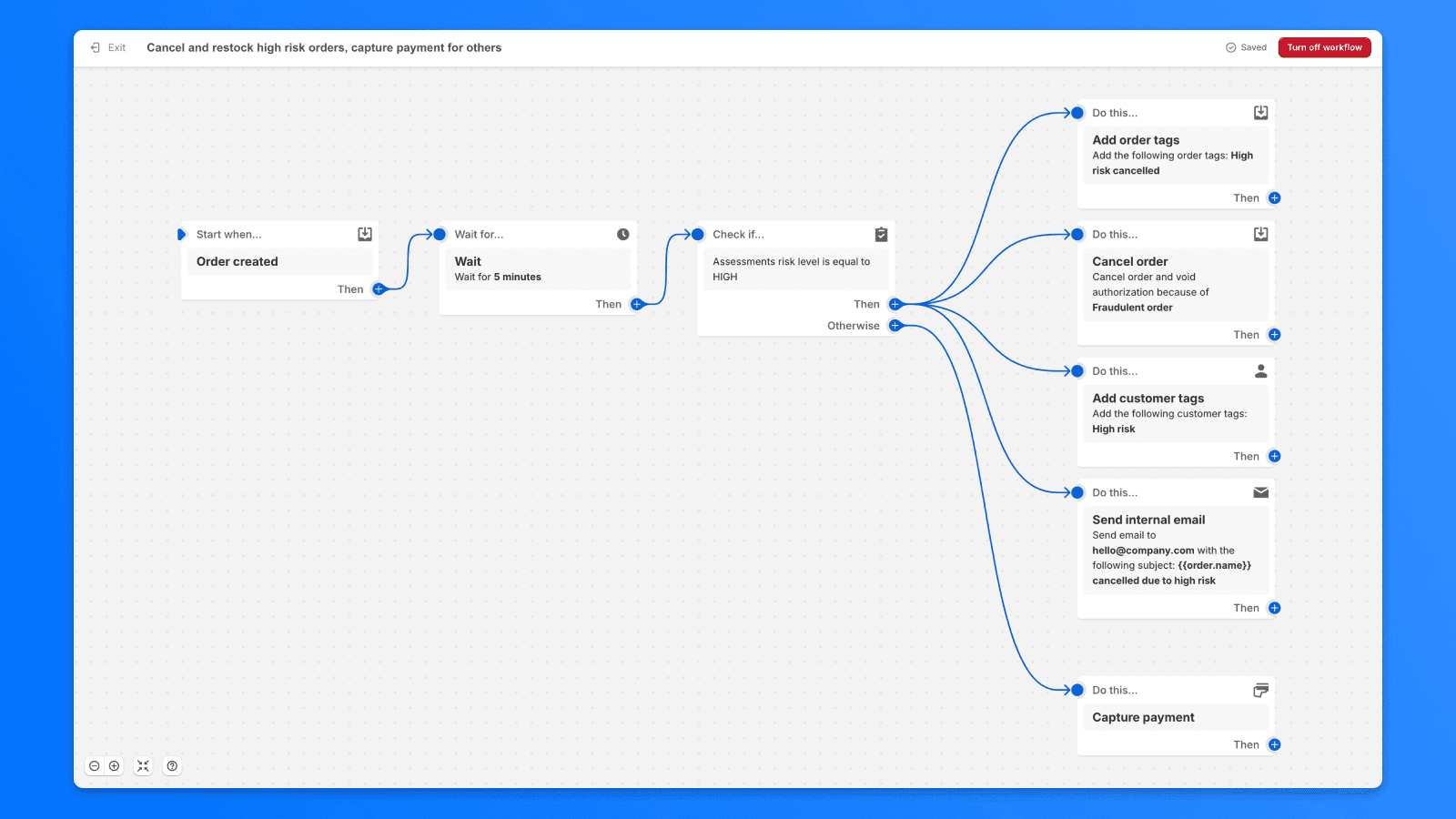Open the help question mark icon

point(172,766)
